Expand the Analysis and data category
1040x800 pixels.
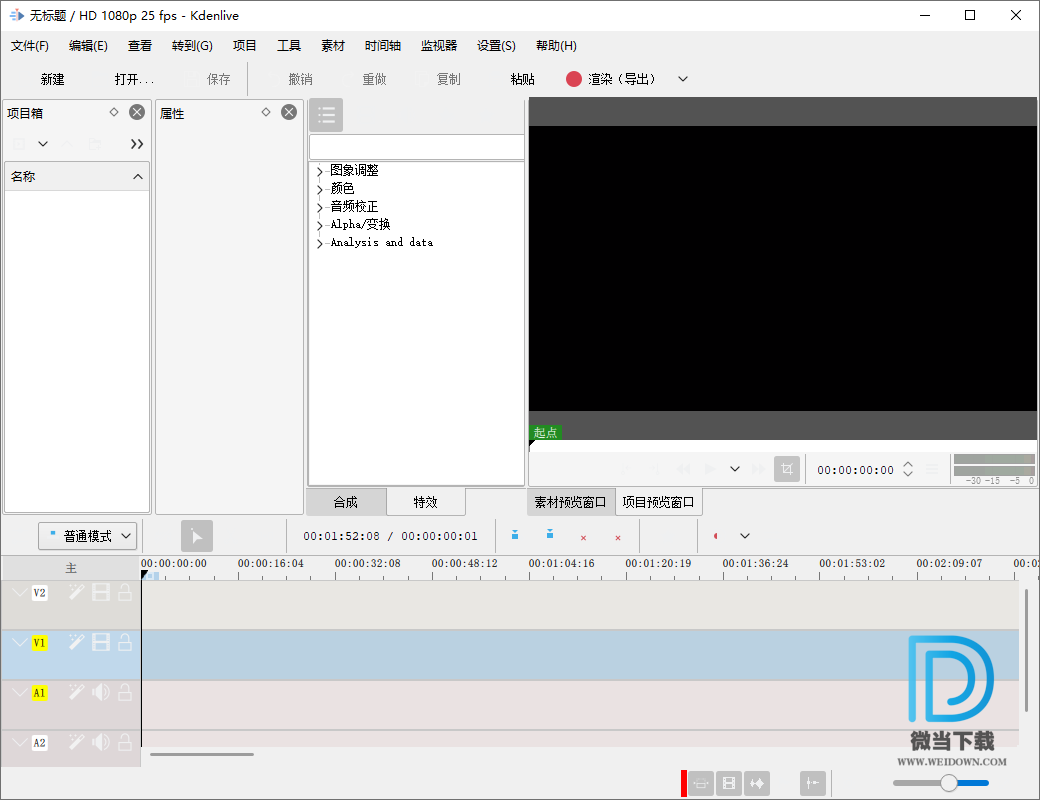point(320,243)
